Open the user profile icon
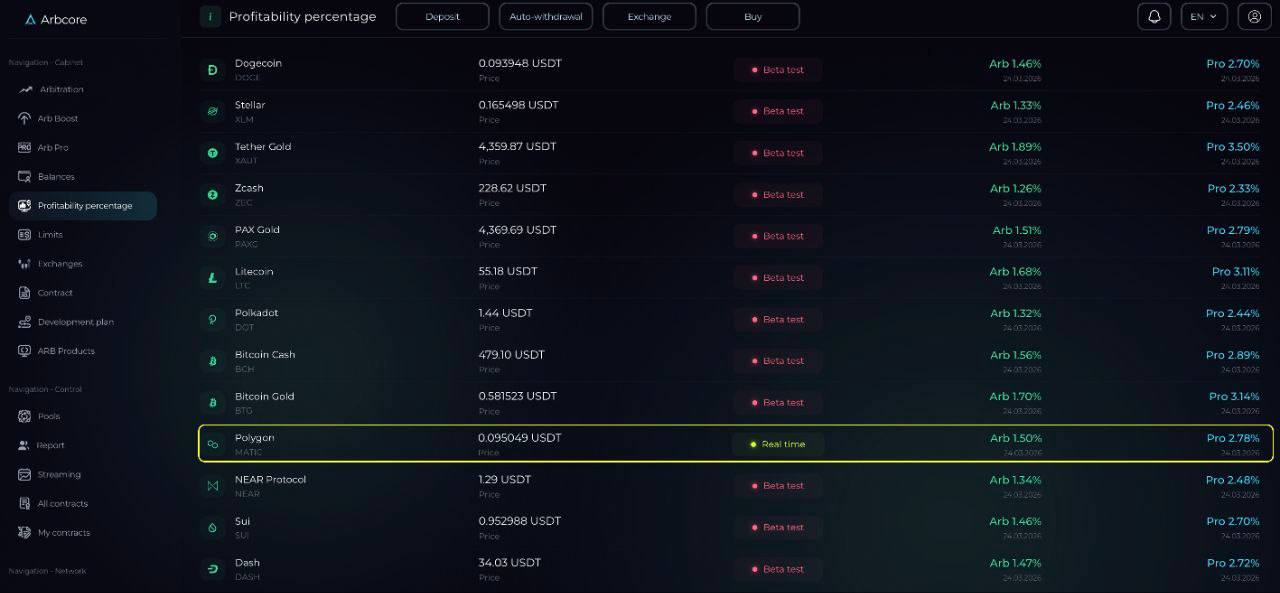Image resolution: width=1280 pixels, height=593 pixels. click(x=1254, y=17)
